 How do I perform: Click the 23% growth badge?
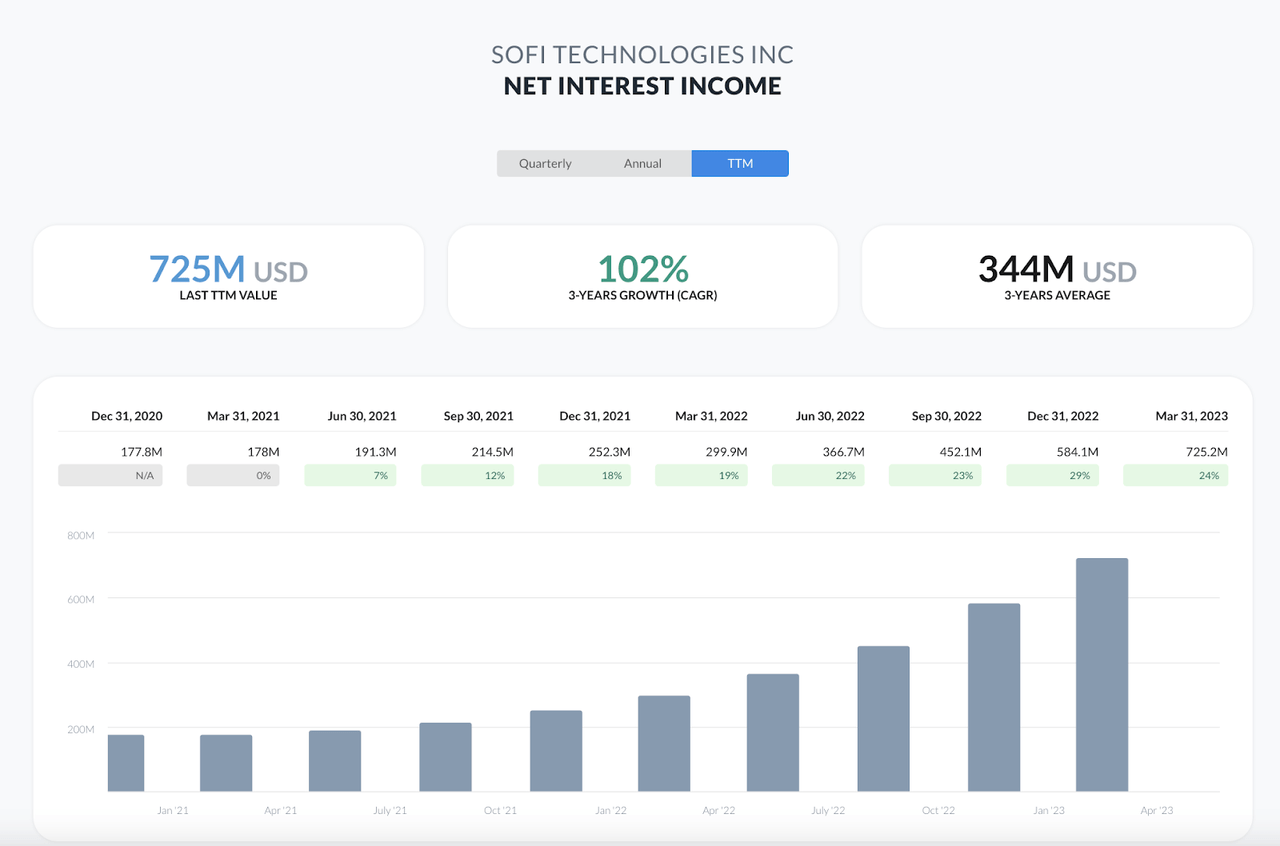pyautogui.click(x=935, y=475)
